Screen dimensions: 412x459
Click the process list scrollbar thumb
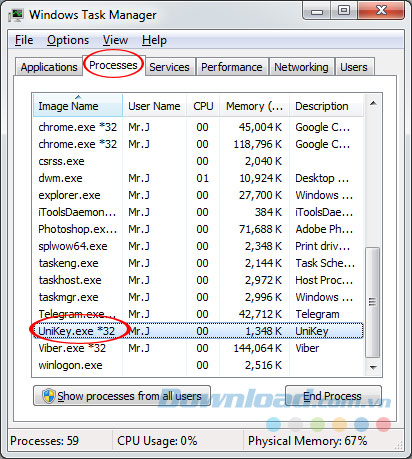tap(373, 302)
